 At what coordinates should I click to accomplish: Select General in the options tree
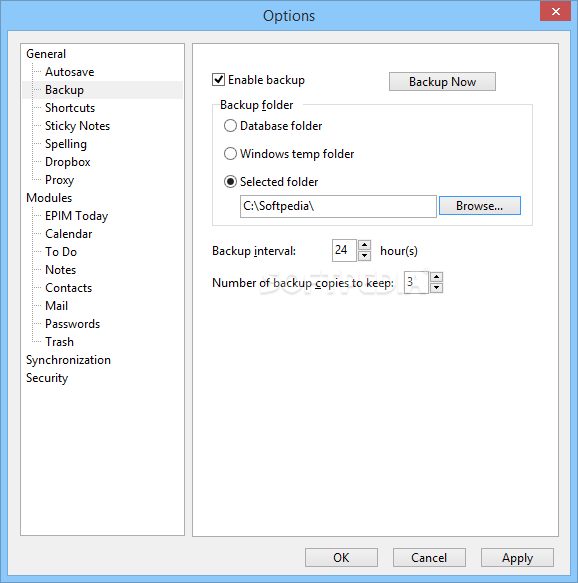click(46, 54)
